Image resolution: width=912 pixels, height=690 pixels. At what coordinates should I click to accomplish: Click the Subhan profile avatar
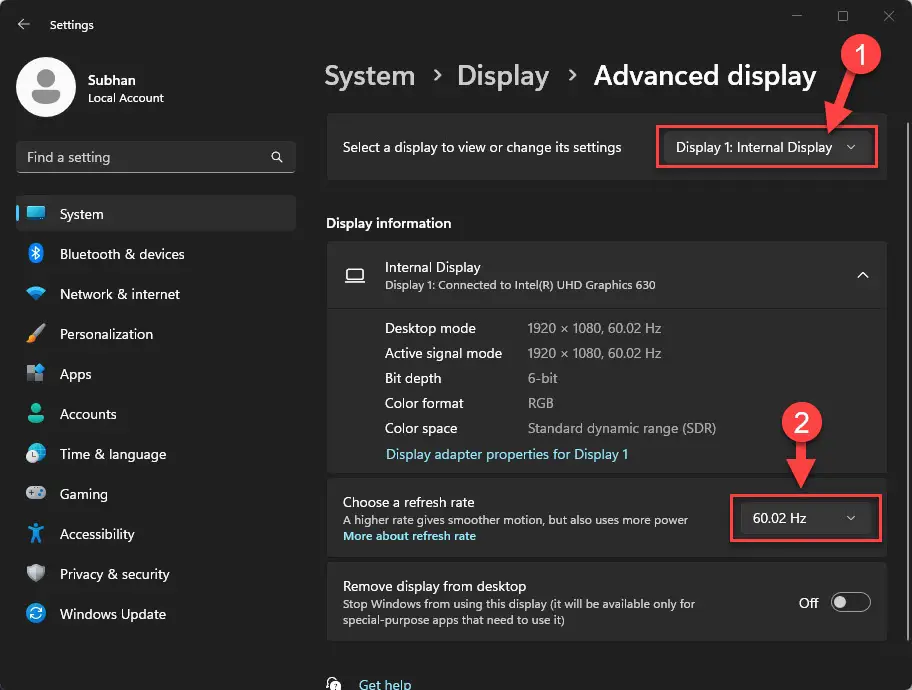pos(46,87)
